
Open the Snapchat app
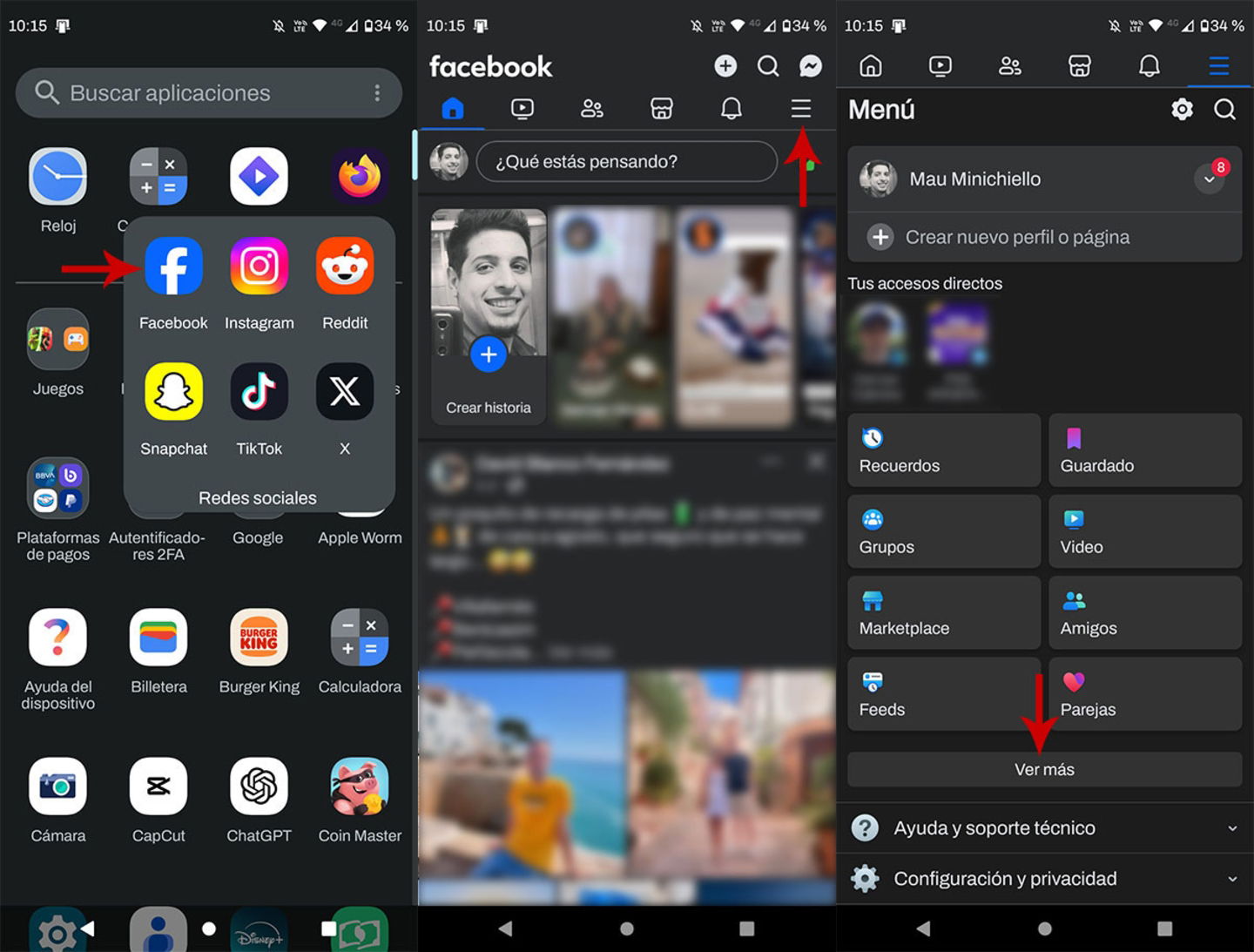click(173, 392)
